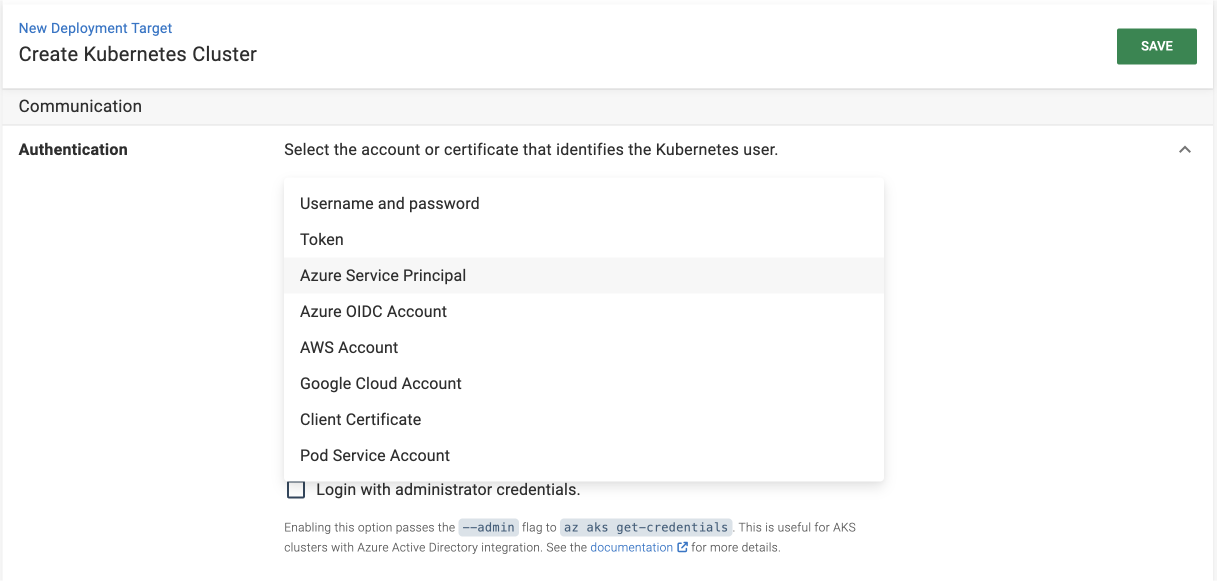This screenshot has width=1217, height=581.
Task: Select Client Certificate authentication
Action: 360,419
